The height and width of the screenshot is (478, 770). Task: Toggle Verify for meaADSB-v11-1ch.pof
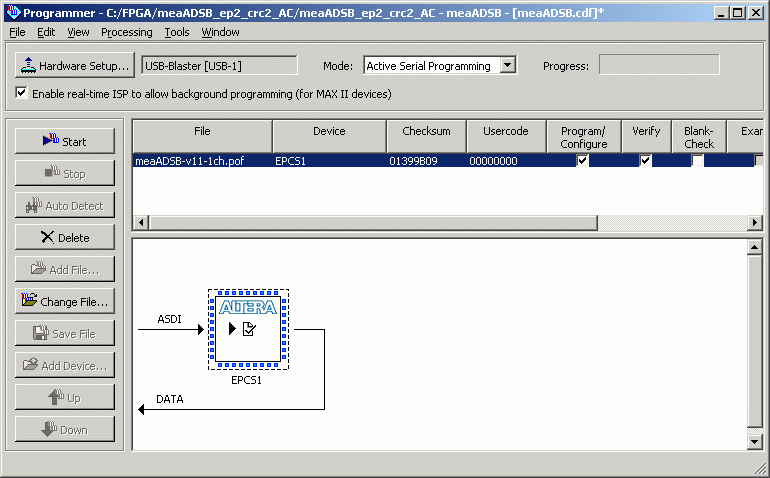[x=645, y=160]
